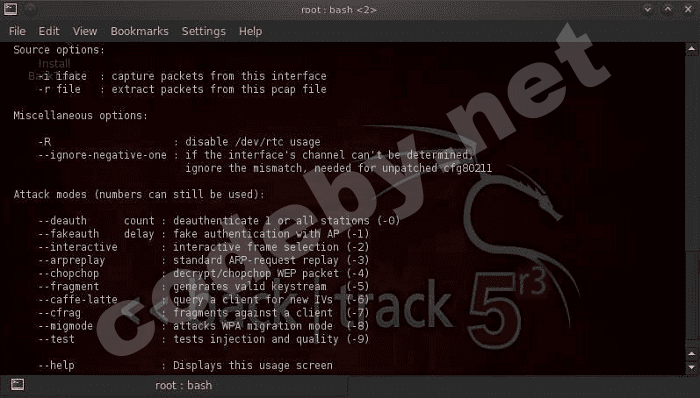Viewport: 700px width, 398px height.
Task: Click the '--arpreplay' option text
Action: (x=71, y=260)
